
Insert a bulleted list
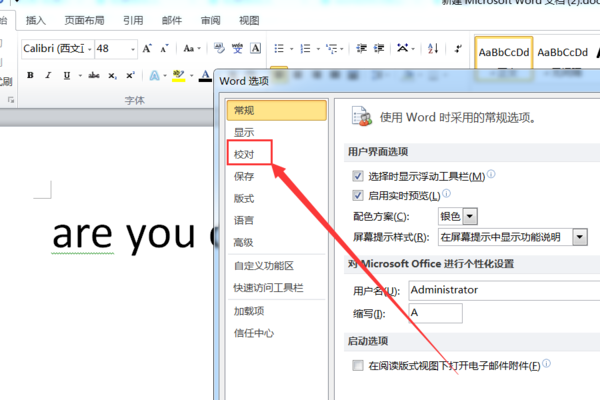point(279,49)
